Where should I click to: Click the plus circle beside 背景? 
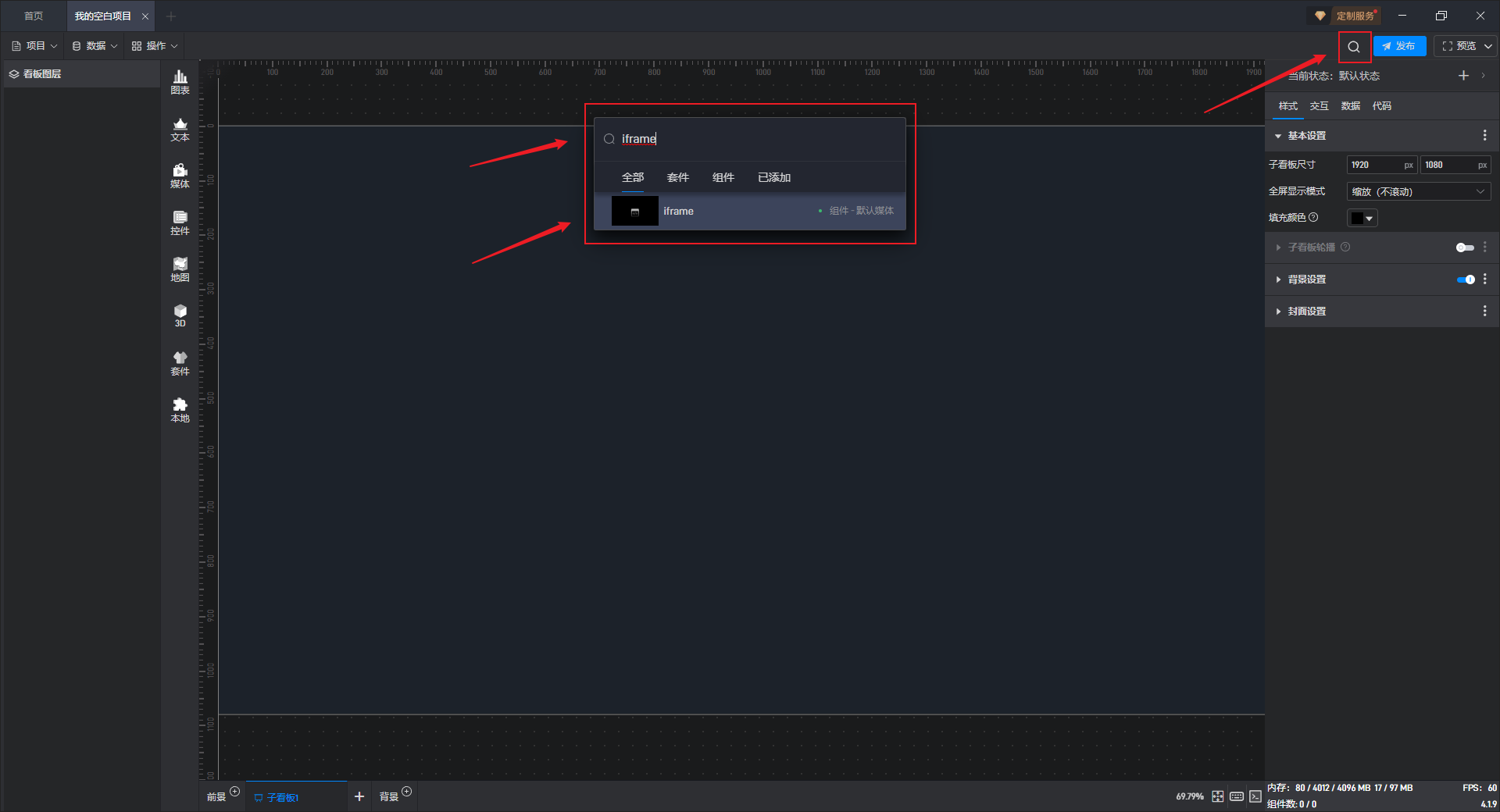pos(407,792)
